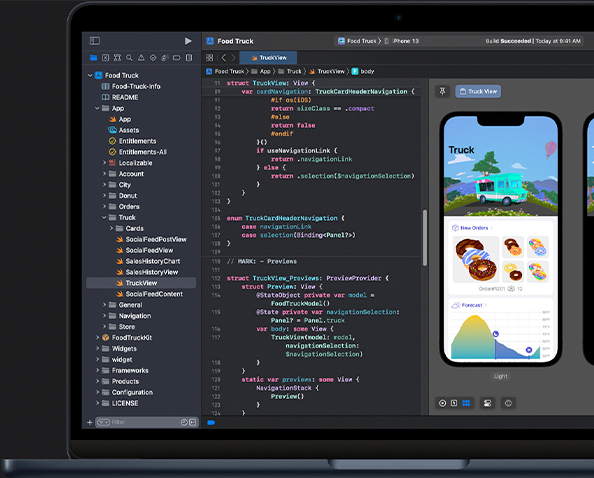This screenshot has height=478, width=594.
Task: Open New Orders link in preview
Action: [x=472, y=228]
